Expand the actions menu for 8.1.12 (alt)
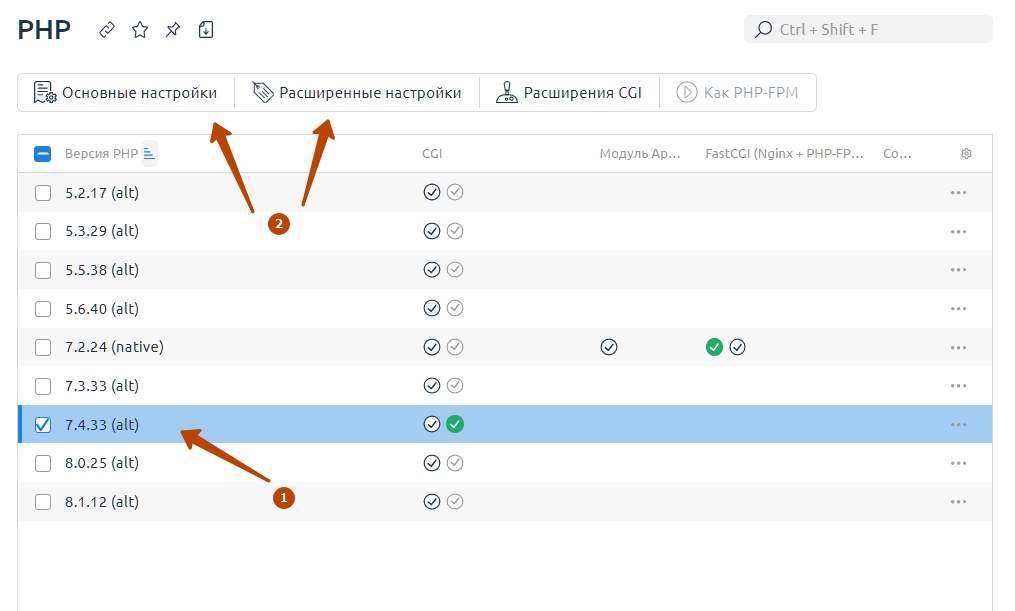Screen dimensions: 1015x611 coord(958,502)
